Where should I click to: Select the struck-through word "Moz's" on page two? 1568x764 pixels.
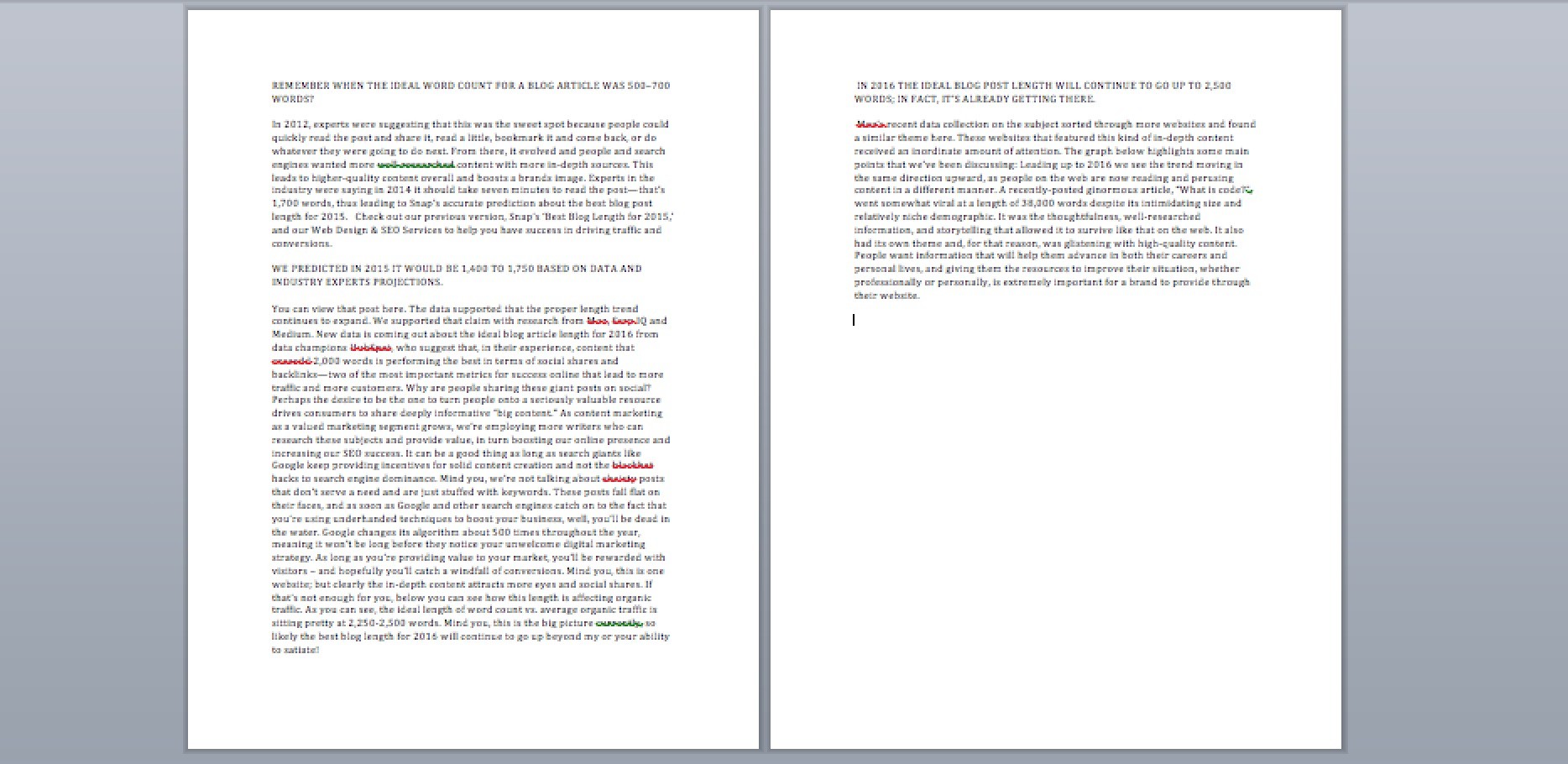point(870,123)
